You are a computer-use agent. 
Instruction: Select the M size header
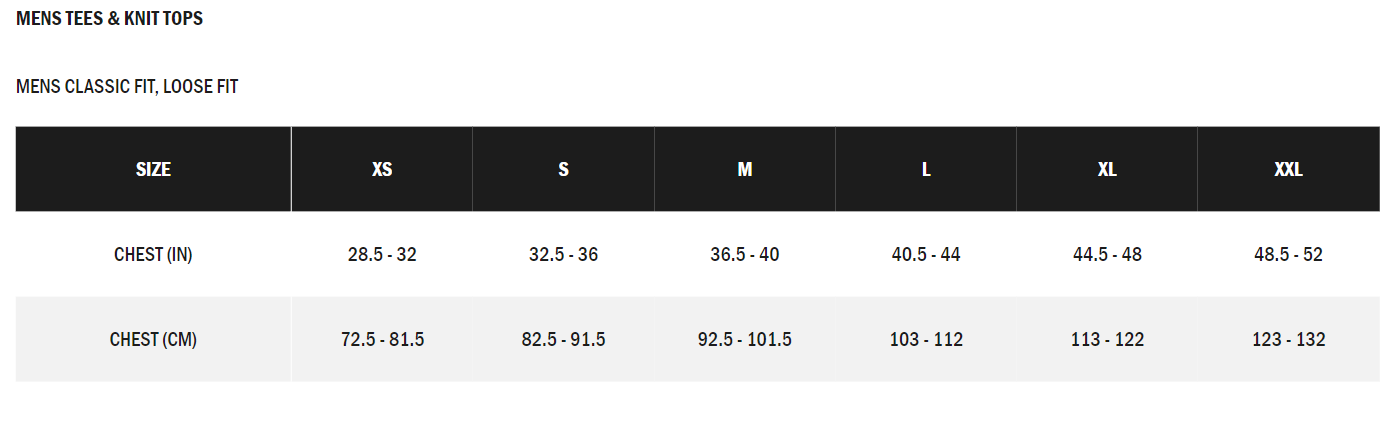tap(745, 169)
